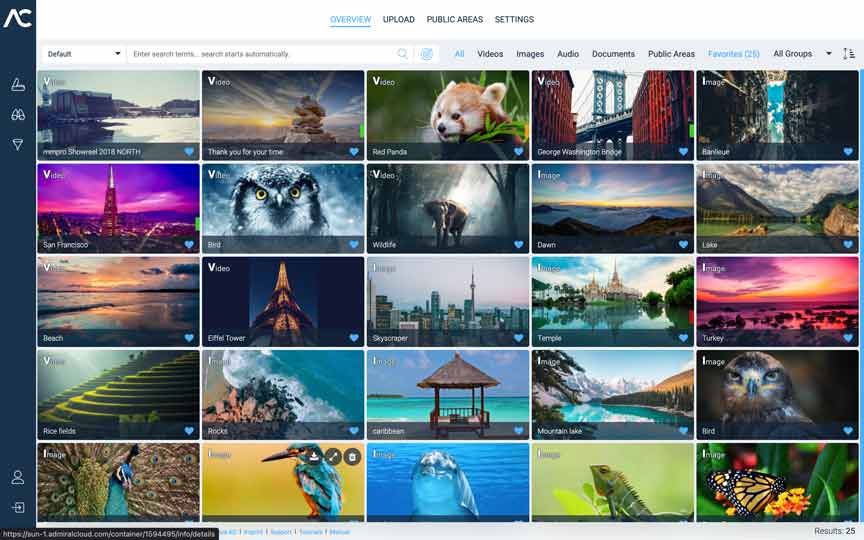Click the download icon on kingfisher image
Viewport: 864px width, 540px height.
[x=314, y=456]
